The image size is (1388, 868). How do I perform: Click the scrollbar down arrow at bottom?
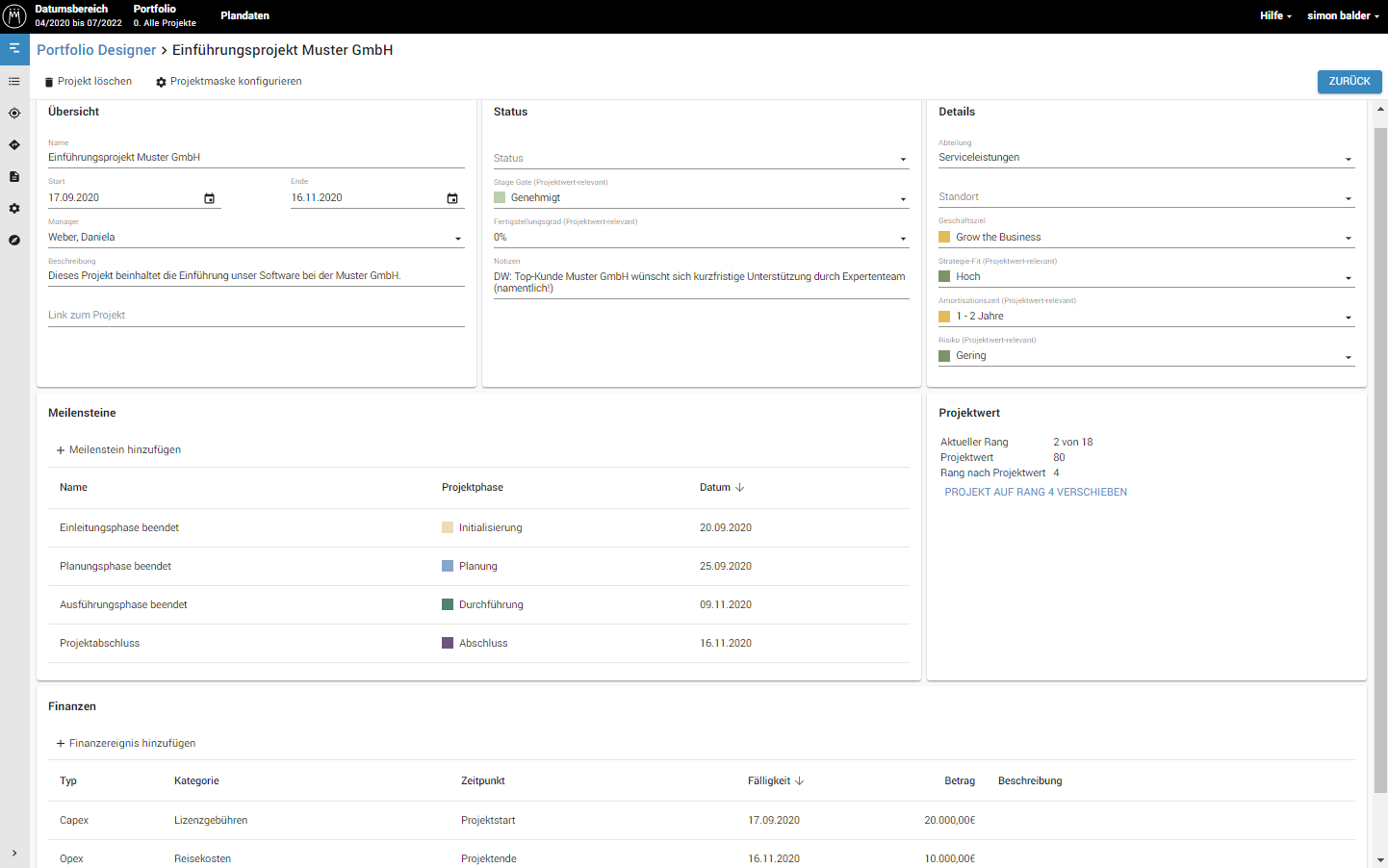pos(1380,860)
